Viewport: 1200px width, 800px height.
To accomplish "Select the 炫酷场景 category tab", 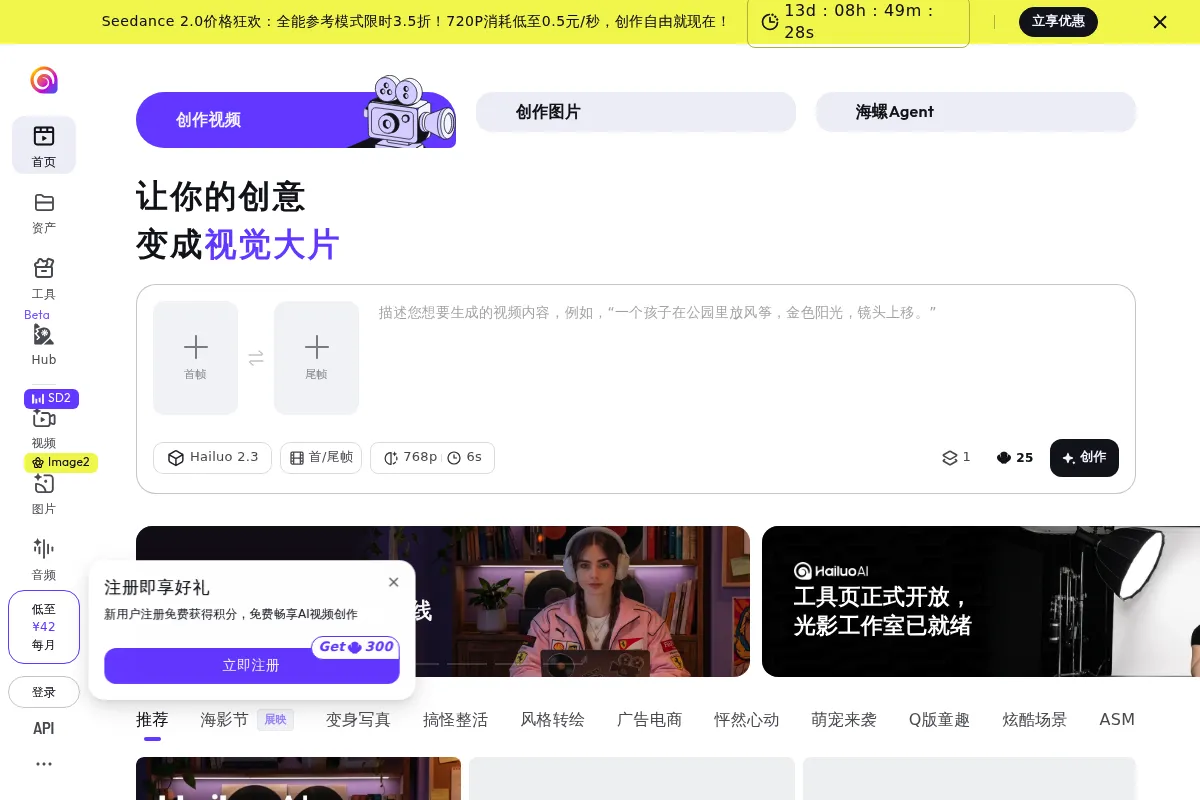I will (x=1035, y=720).
